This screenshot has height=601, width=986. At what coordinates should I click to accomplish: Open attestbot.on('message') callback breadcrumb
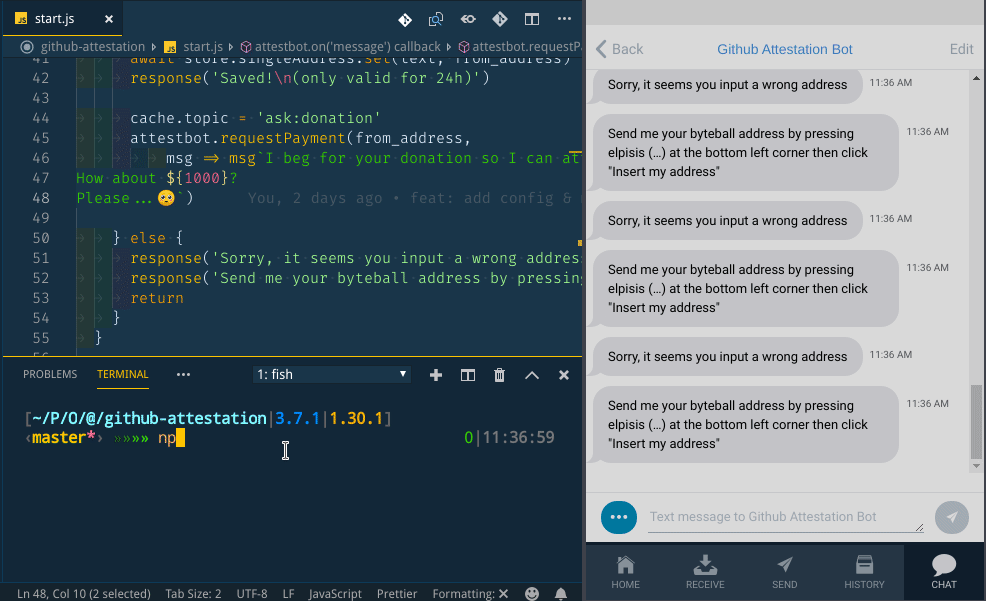coord(341,47)
